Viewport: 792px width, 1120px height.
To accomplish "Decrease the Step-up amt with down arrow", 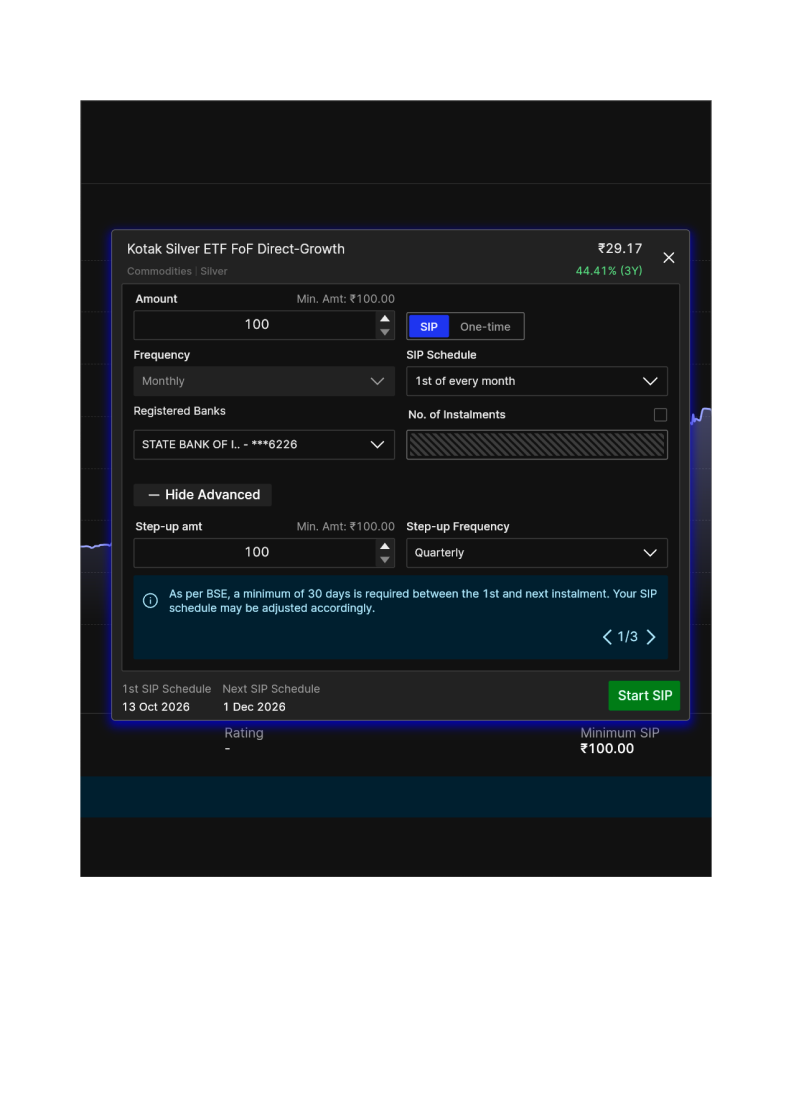I will click(385, 560).
